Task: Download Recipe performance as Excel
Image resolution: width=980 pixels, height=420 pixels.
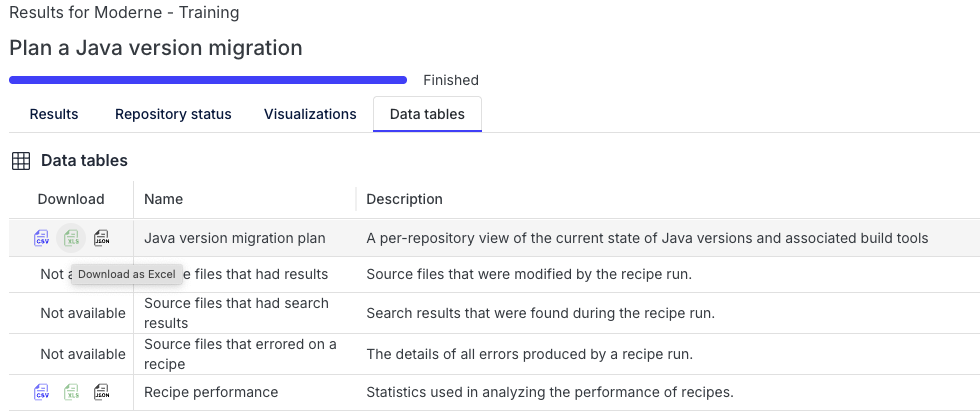Action: (72, 392)
